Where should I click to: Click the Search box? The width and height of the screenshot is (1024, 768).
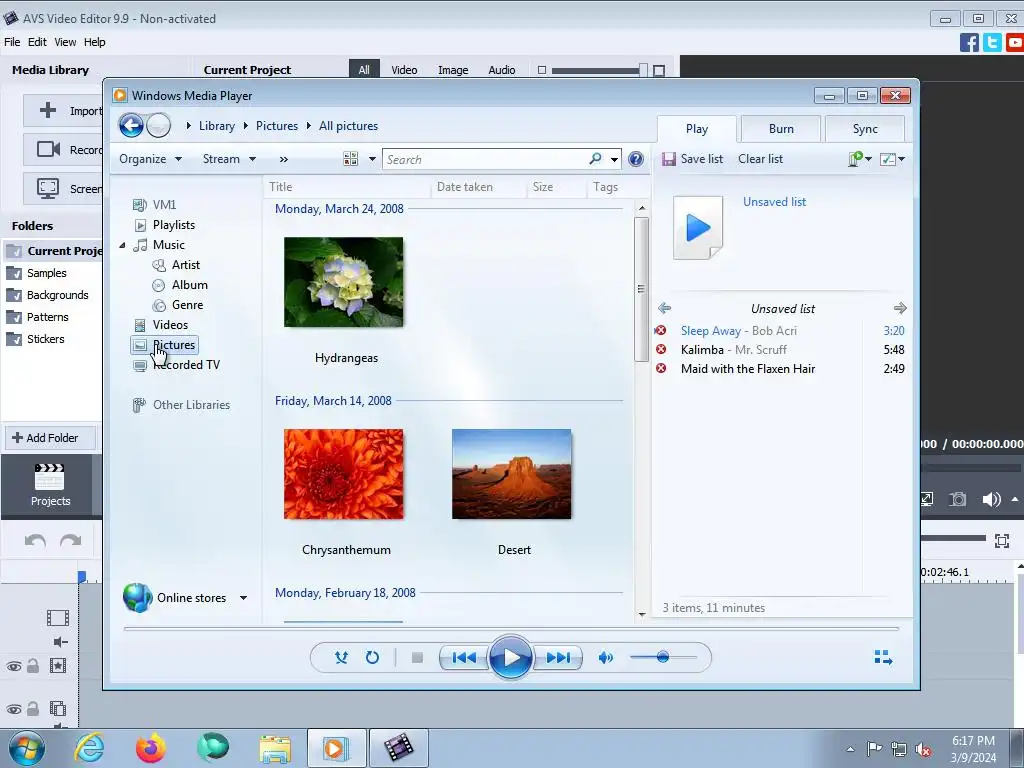tap(487, 159)
